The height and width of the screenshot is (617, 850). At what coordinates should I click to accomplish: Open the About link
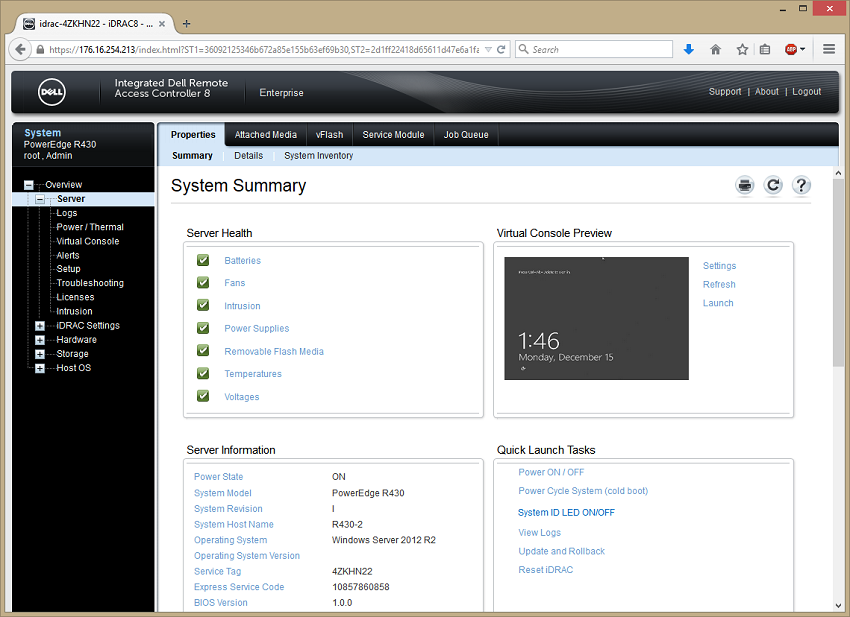767,92
